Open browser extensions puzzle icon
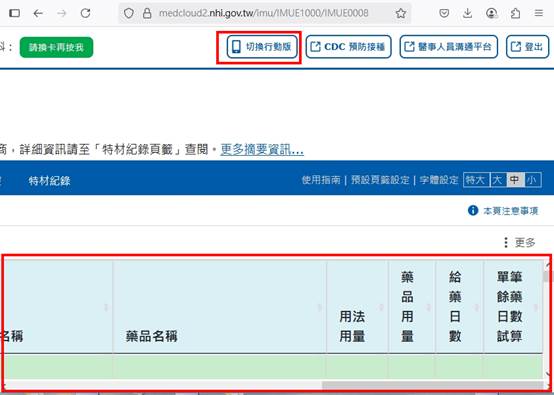This screenshot has height=395, width=554. [x=515, y=13]
